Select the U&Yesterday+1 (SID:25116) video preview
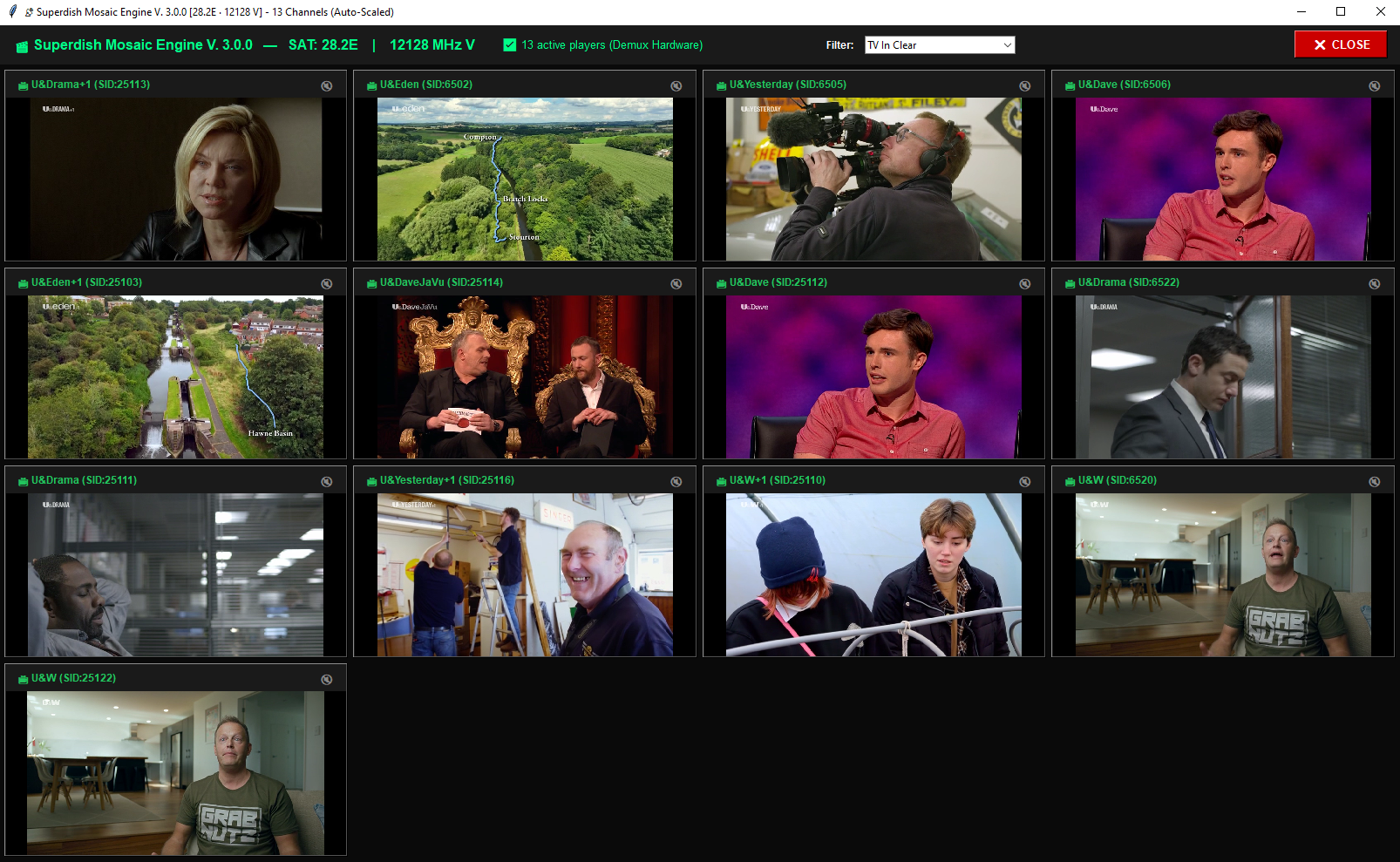Image resolution: width=1400 pixels, height=862 pixels. click(x=525, y=575)
